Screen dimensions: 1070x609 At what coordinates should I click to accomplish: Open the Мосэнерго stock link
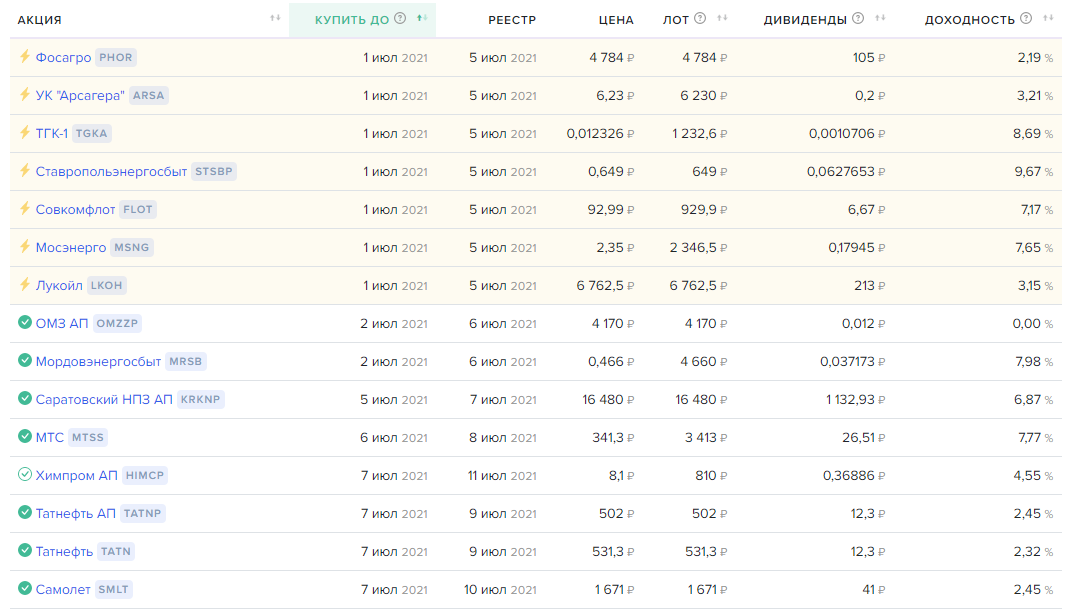tap(71, 247)
